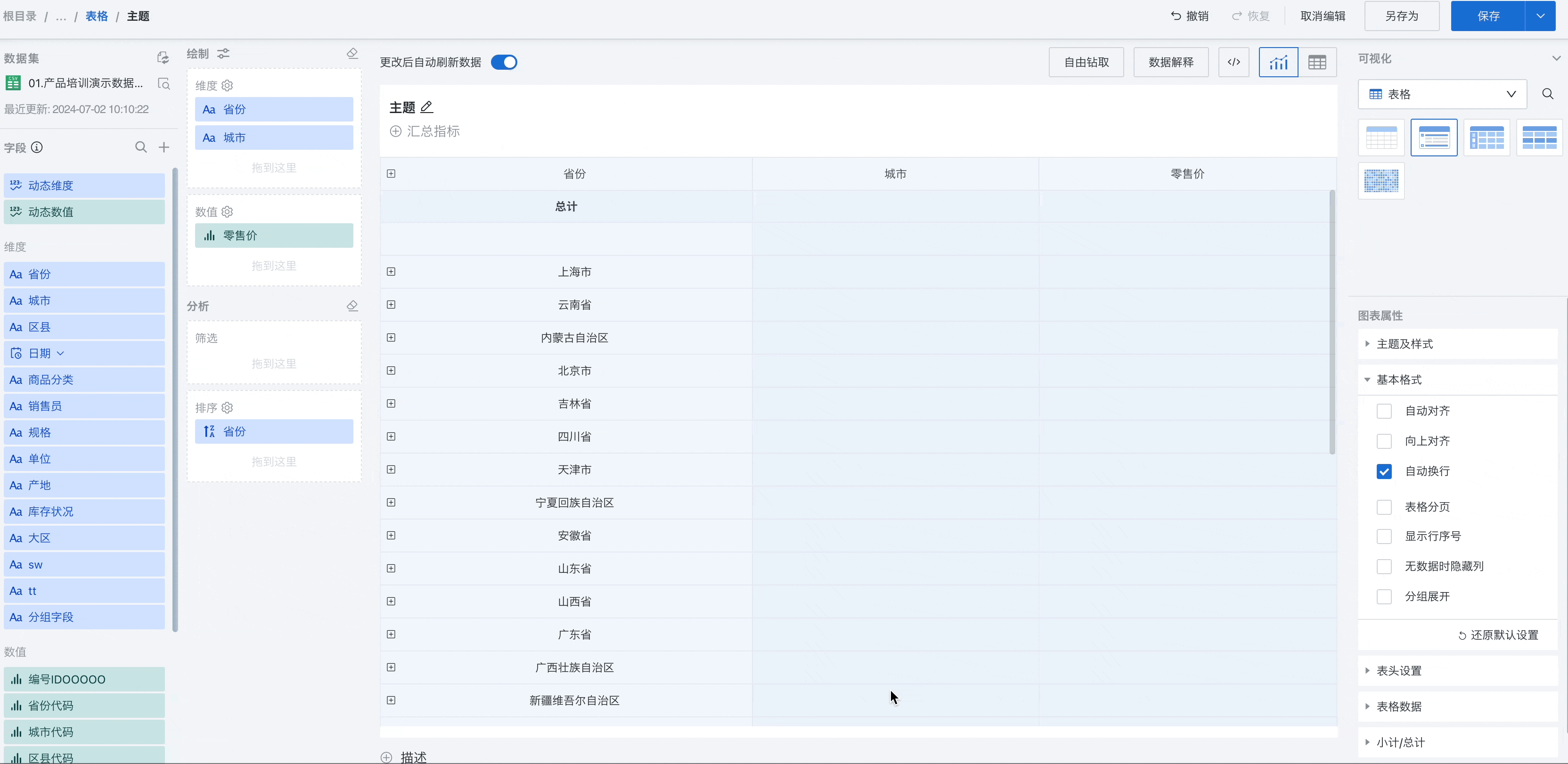1568x764 pixels.
Task: Click the table vertical scrollbar
Action: [x=1332, y=322]
